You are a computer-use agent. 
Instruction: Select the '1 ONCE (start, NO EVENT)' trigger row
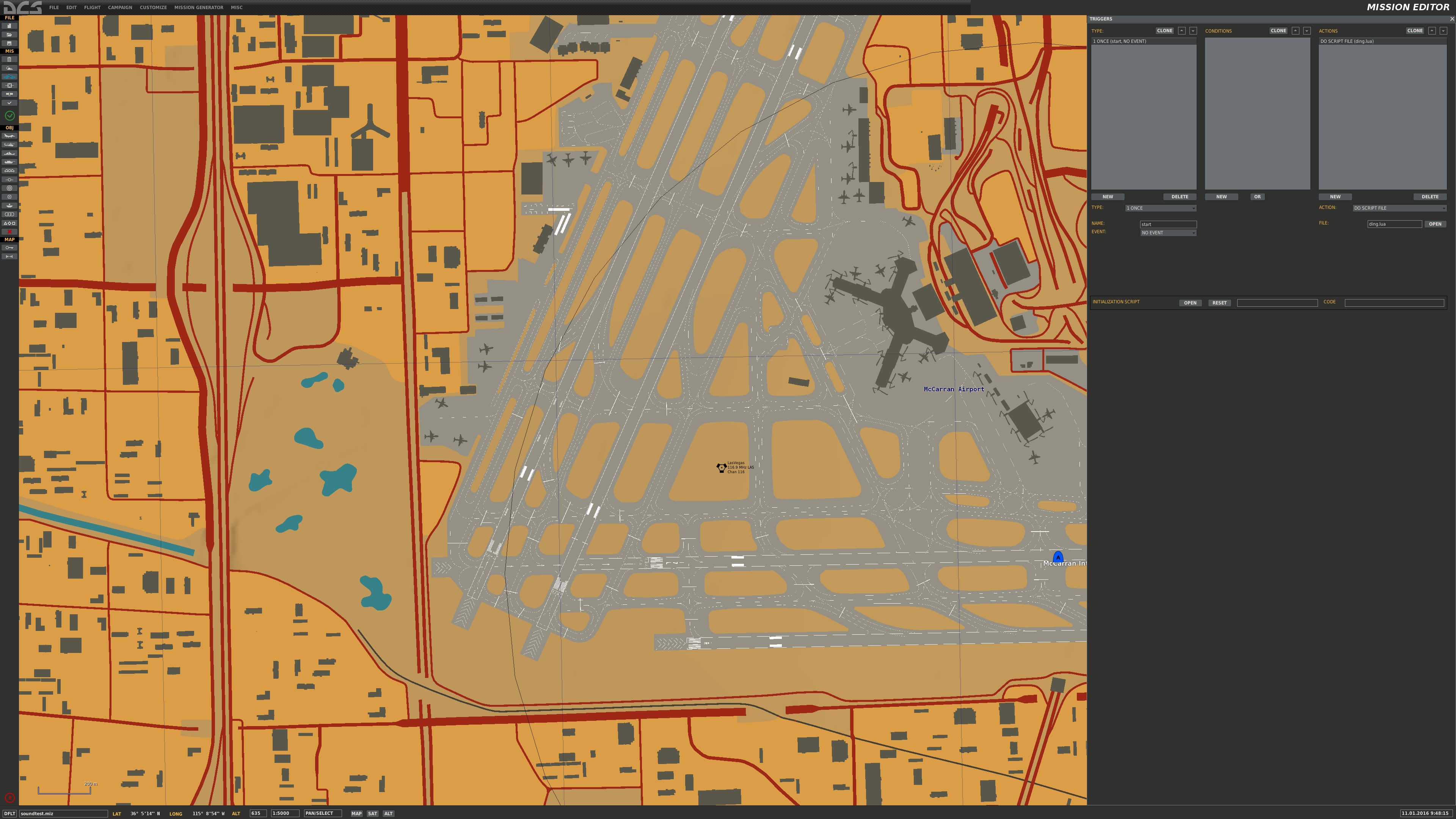pyautogui.click(x=1144, y=41)
